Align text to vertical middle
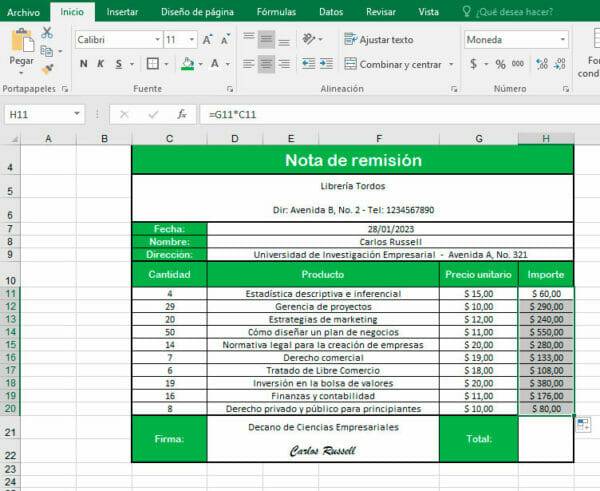Screen dimensions: 600x491 point(266,39)
